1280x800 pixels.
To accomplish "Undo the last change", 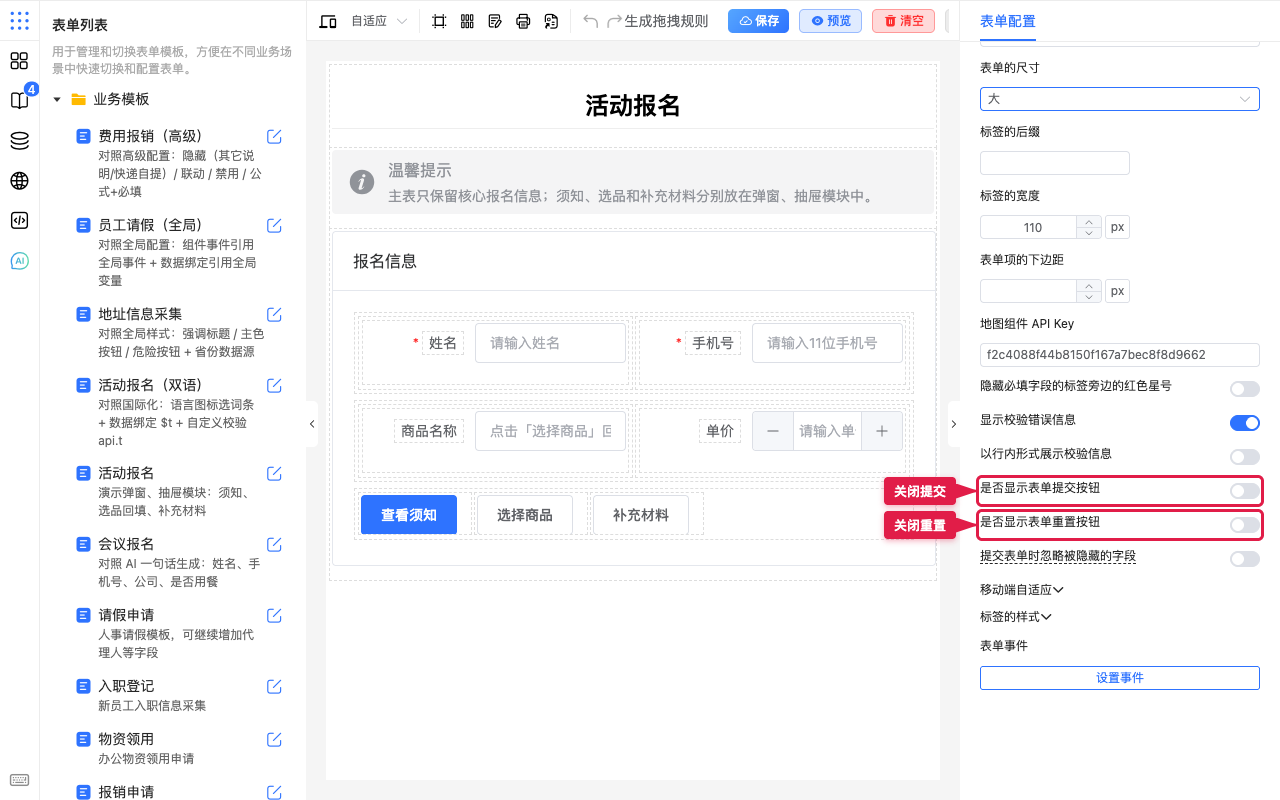I will 591,21.
